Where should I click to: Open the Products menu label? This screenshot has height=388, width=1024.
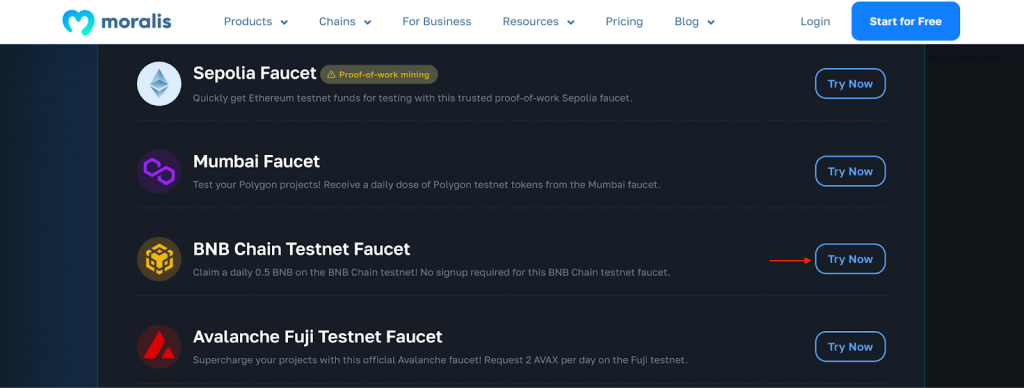[x=248, y=22]
